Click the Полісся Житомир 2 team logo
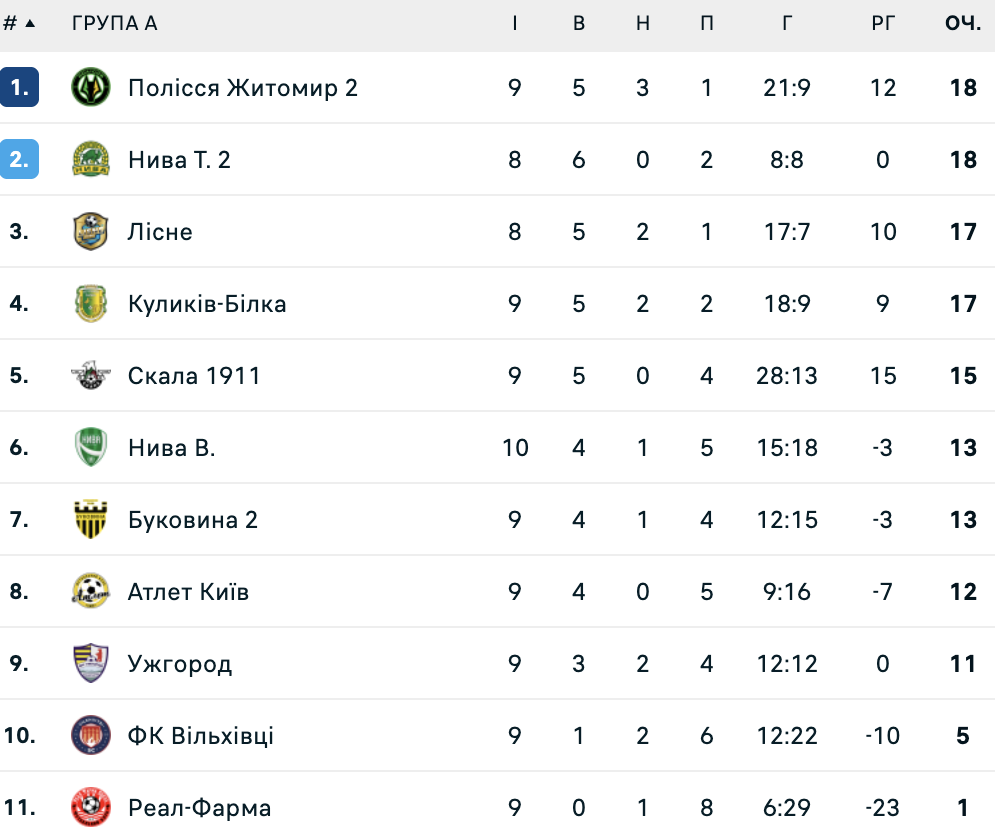The image size is (995, 835). pyautogui.click(x=91, y=88)
